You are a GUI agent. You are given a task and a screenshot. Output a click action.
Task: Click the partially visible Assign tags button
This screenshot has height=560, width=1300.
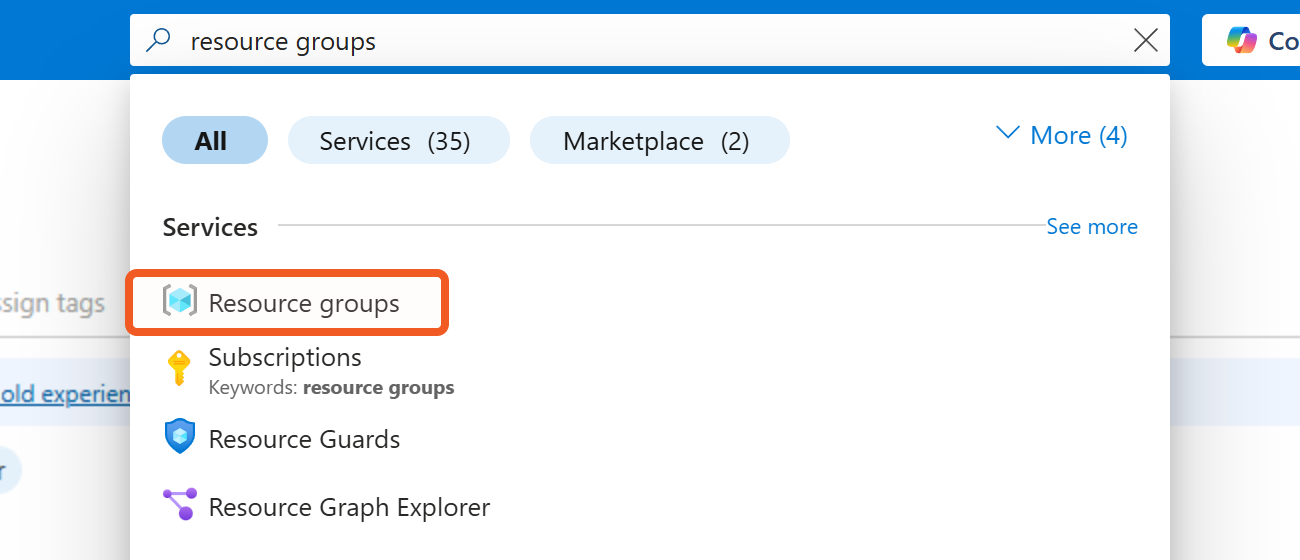point(52,303)
